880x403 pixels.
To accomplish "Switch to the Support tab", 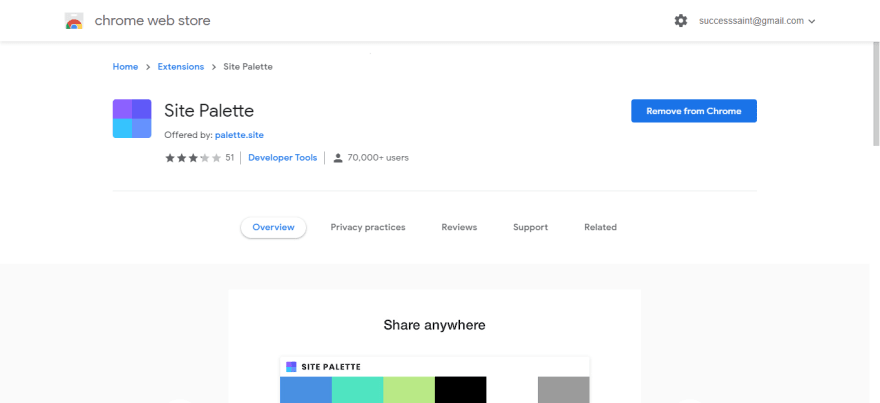I will click(530, 227).
